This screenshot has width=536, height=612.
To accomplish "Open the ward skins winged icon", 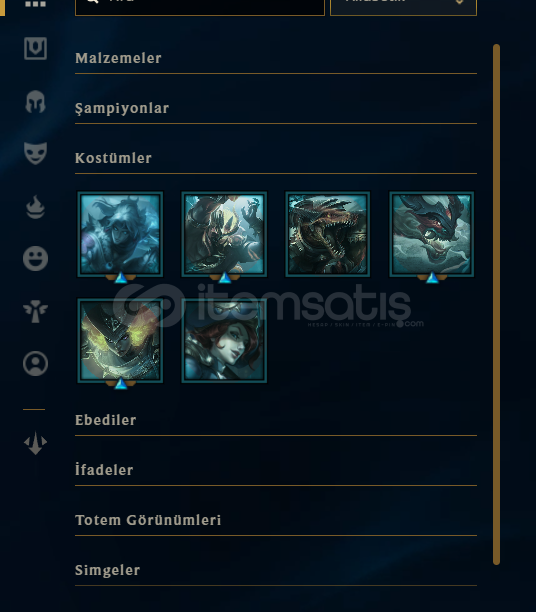I will (36, 311).
